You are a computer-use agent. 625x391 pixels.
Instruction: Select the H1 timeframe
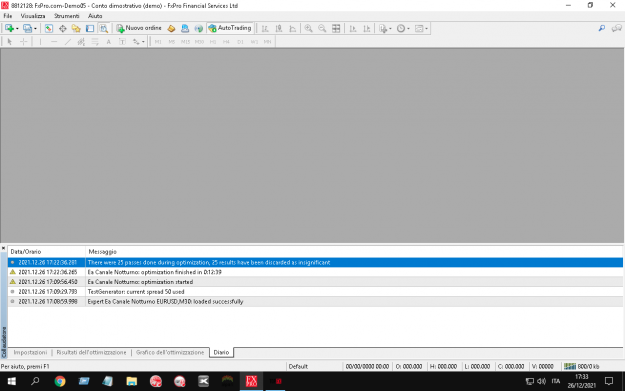213,42
